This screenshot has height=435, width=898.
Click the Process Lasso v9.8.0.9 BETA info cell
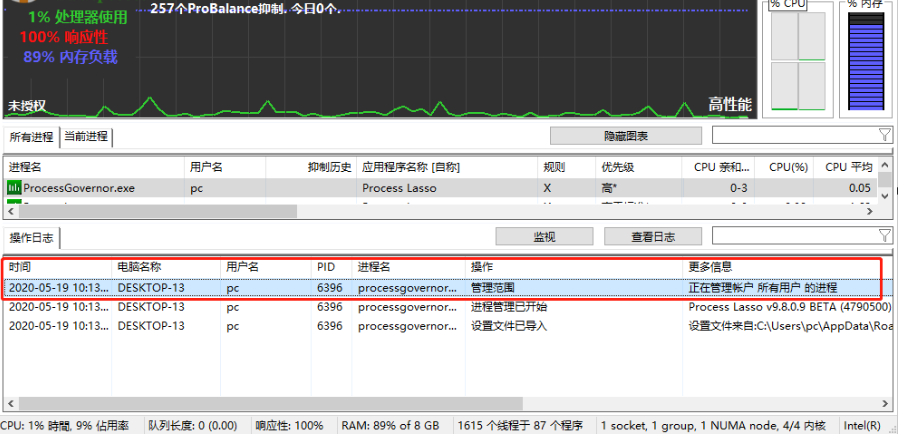pyautogui.click(x=790, y=307)
